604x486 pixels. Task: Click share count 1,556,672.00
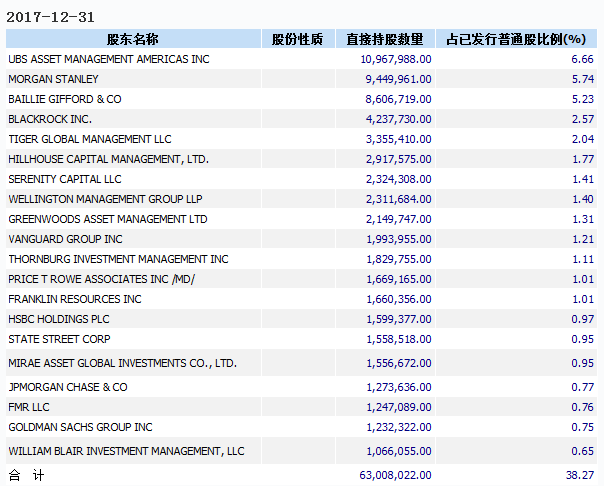[399, 363]
